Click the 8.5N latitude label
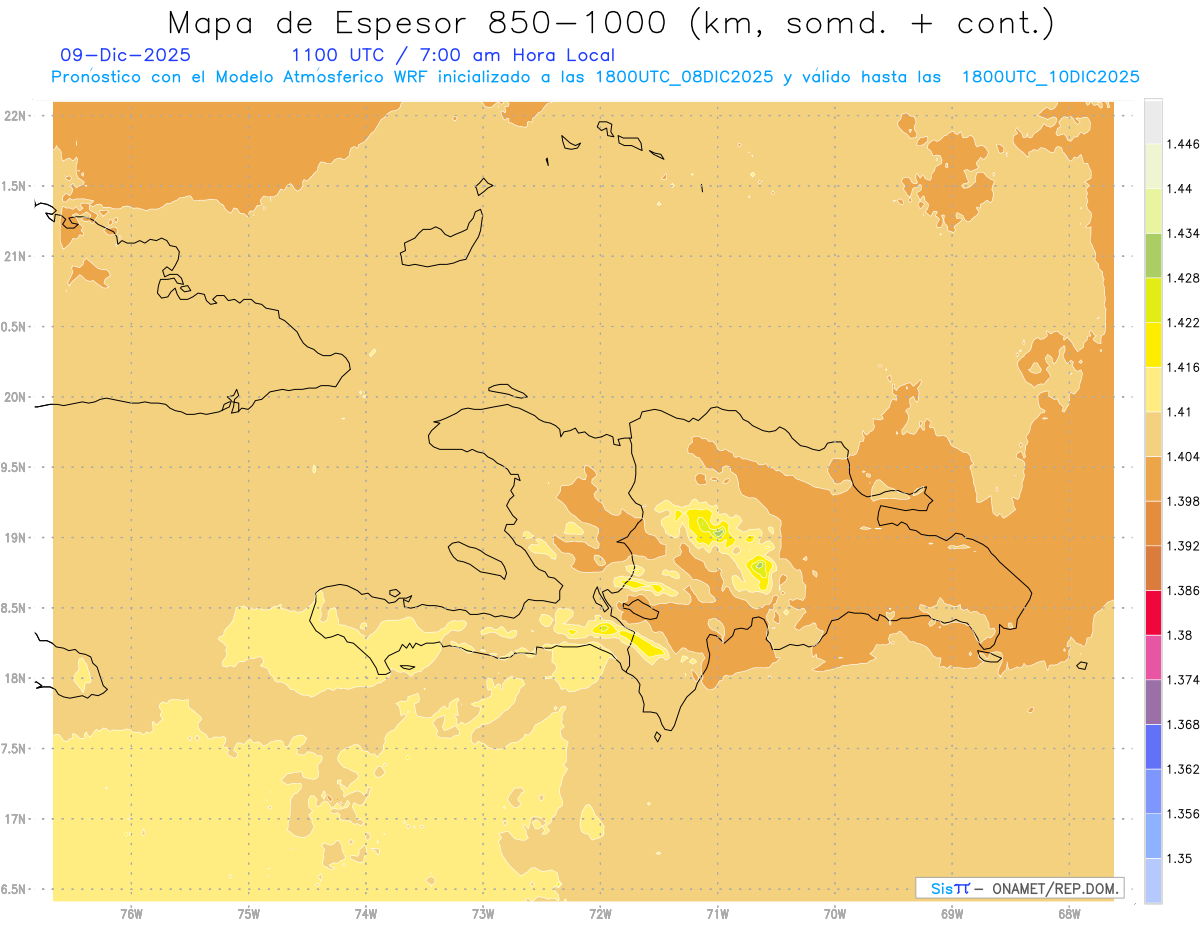Image resolution: width=1200 pixels, height=927 pixels. (14, 608)
